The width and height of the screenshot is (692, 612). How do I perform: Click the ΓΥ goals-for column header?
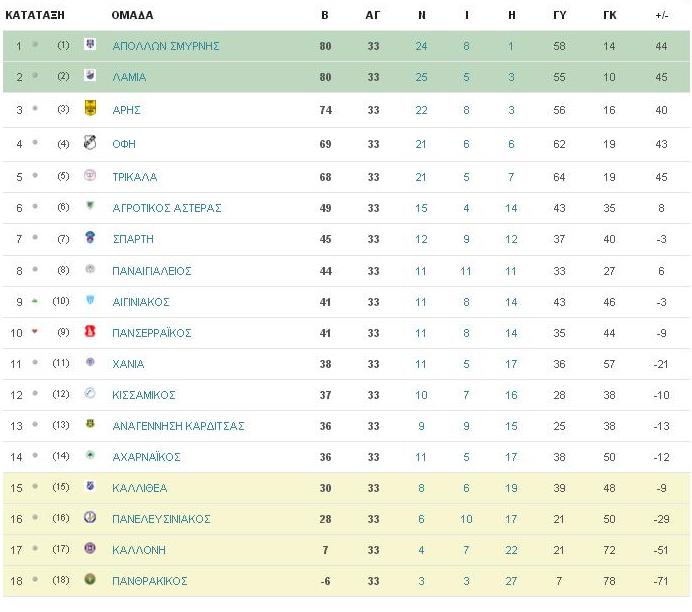[x=559, y=15]
